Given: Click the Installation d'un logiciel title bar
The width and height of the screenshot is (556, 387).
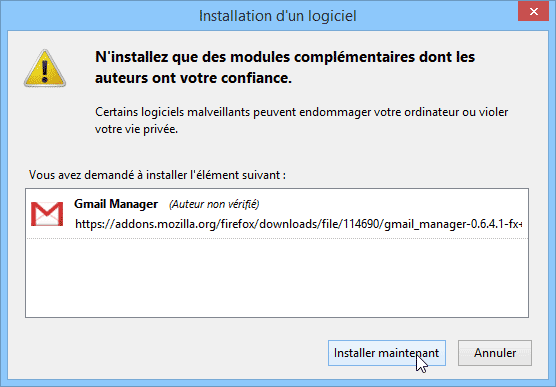Looking at the screenshot, I should (278, 16).
